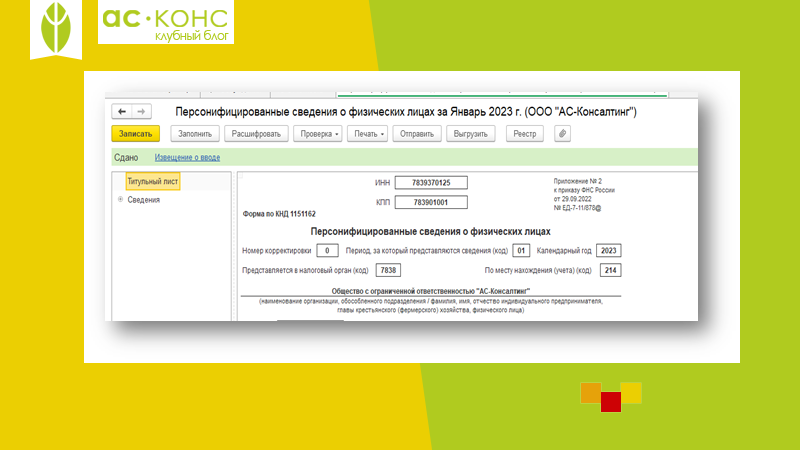Viewport: 800px width, 450px height.
Task: Click the Форма по КНД 1151162 text
Action: 279,214
